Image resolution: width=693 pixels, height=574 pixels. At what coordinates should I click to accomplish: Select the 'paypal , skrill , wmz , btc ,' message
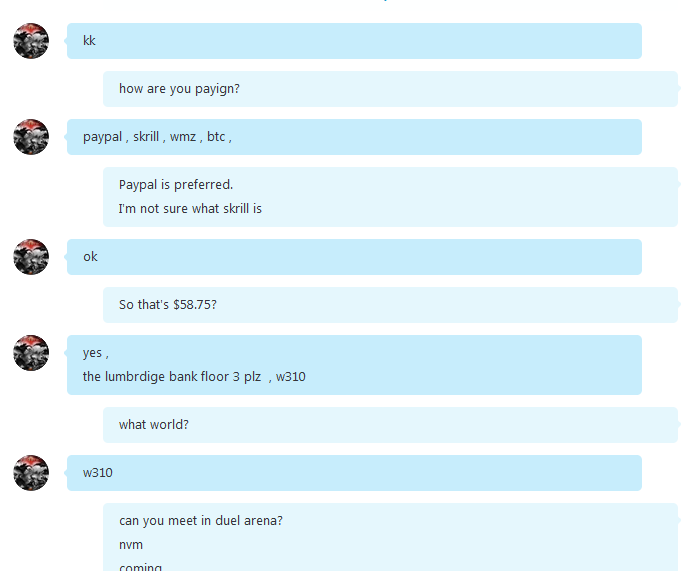(354, 137)
